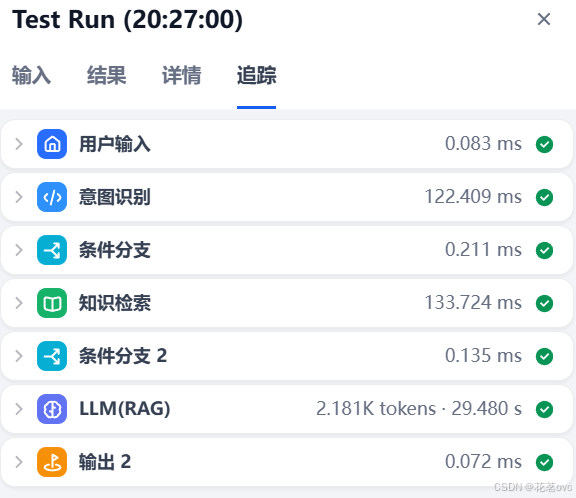576x498 pixels.
Task: Expand the 知识检索 trace row chevron
Action: [x=19, y=303]
